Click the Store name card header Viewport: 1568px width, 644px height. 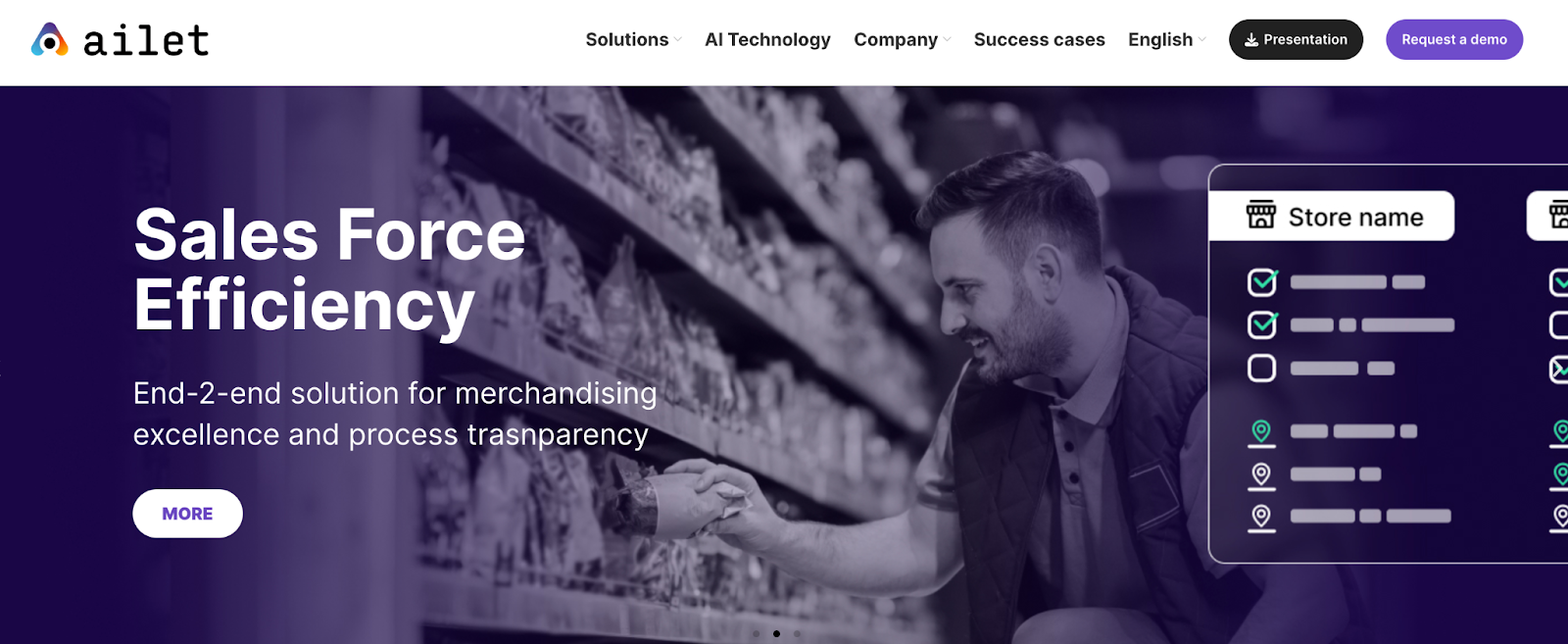pyautogui.click(x=1331, y=216)
